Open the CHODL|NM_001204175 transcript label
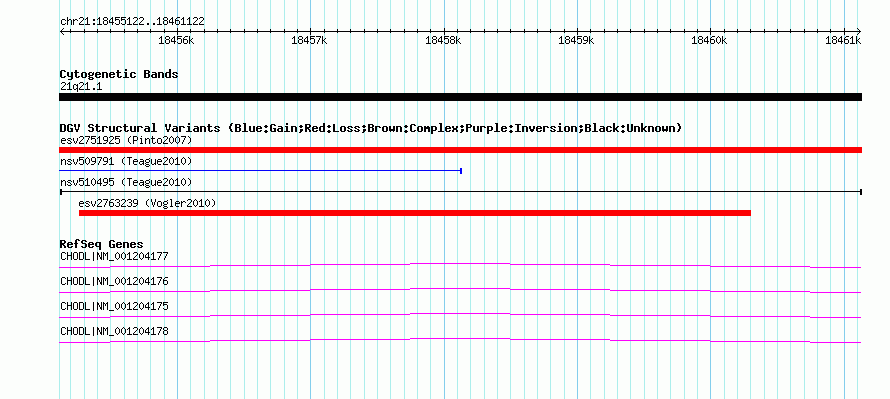Image resolution: width=890 pixels, height=399 pixels. 115,306
